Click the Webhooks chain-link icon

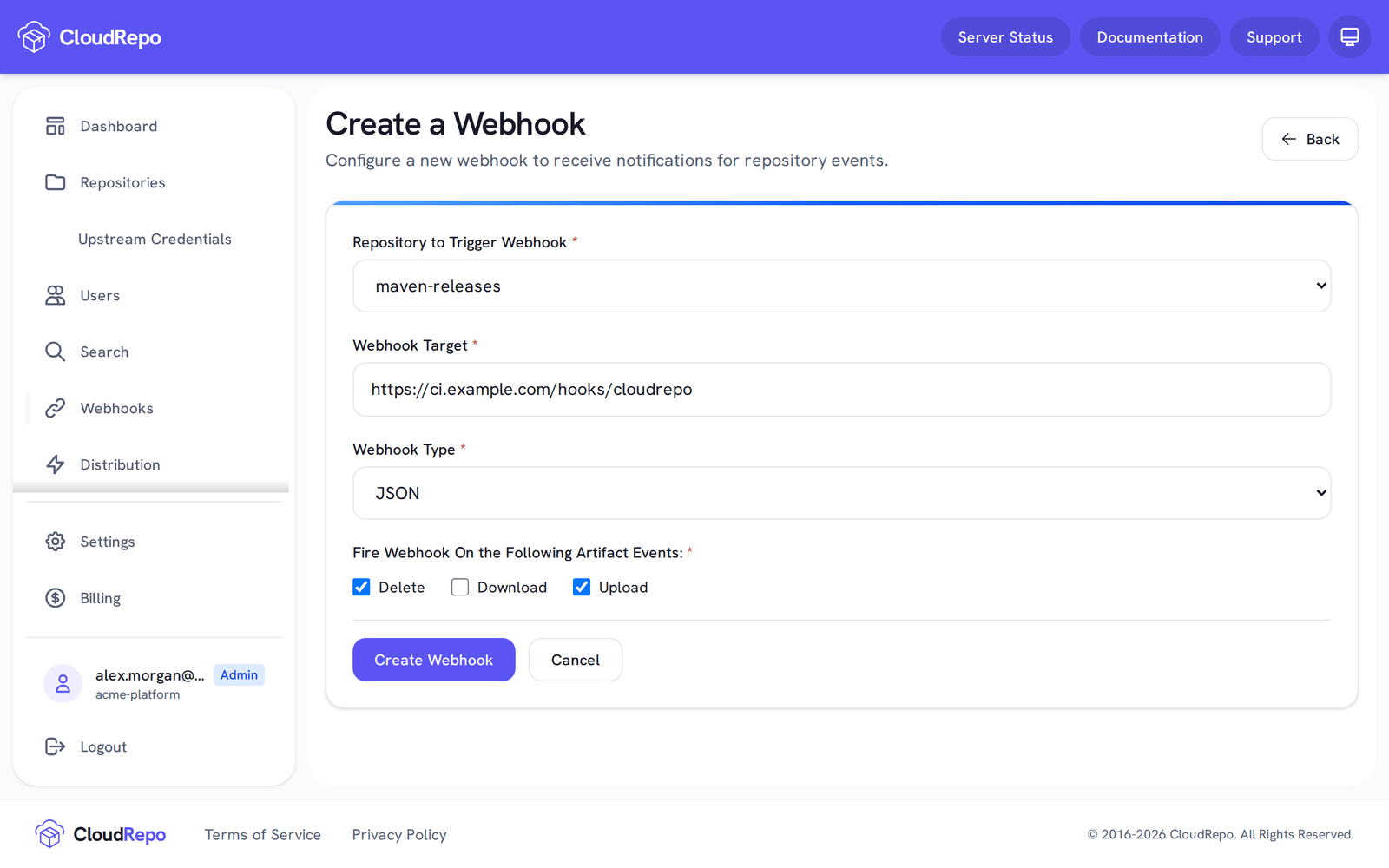pyautogui.click(x=56, y=408)
